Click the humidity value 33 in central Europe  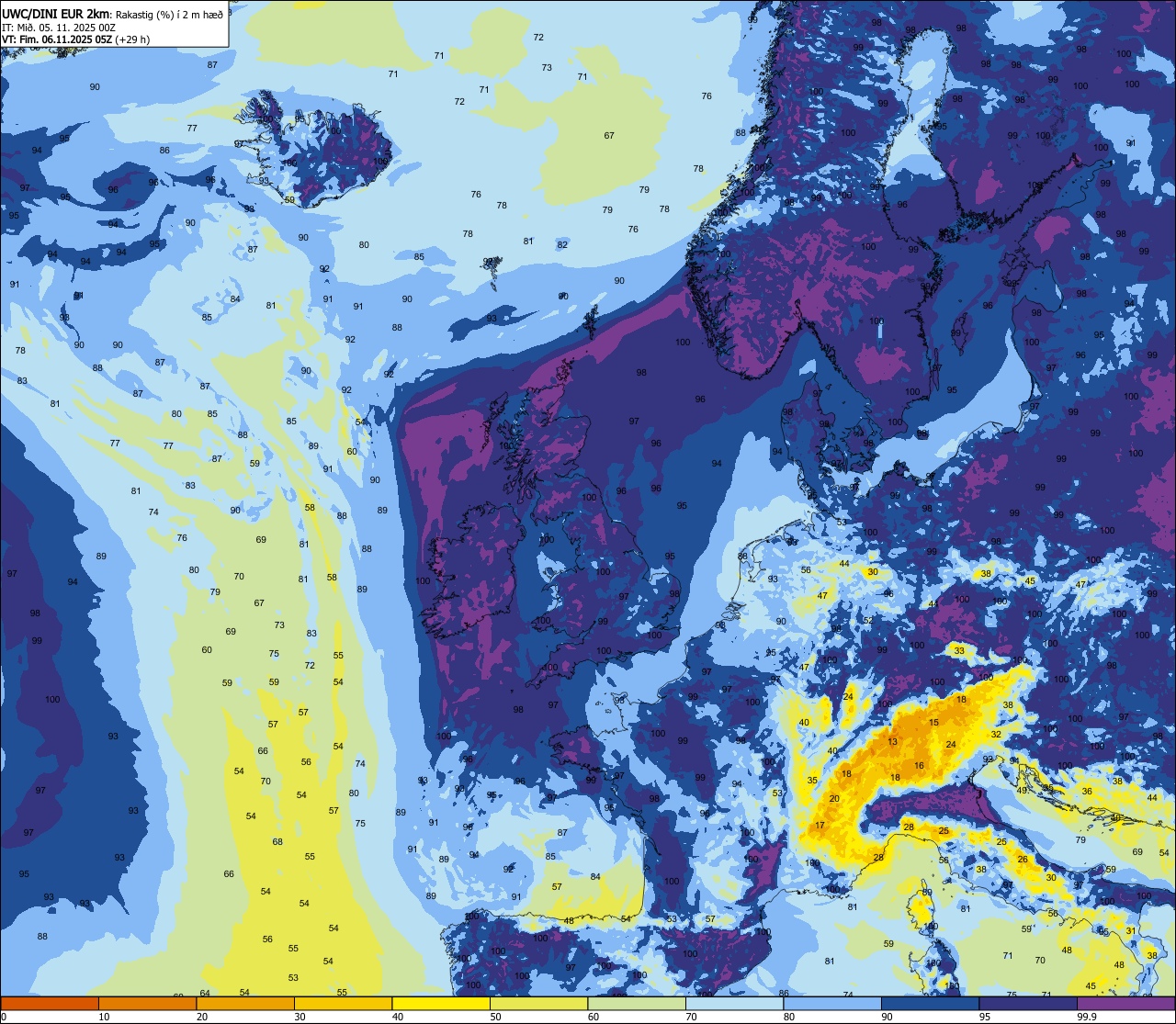point(959,650)
